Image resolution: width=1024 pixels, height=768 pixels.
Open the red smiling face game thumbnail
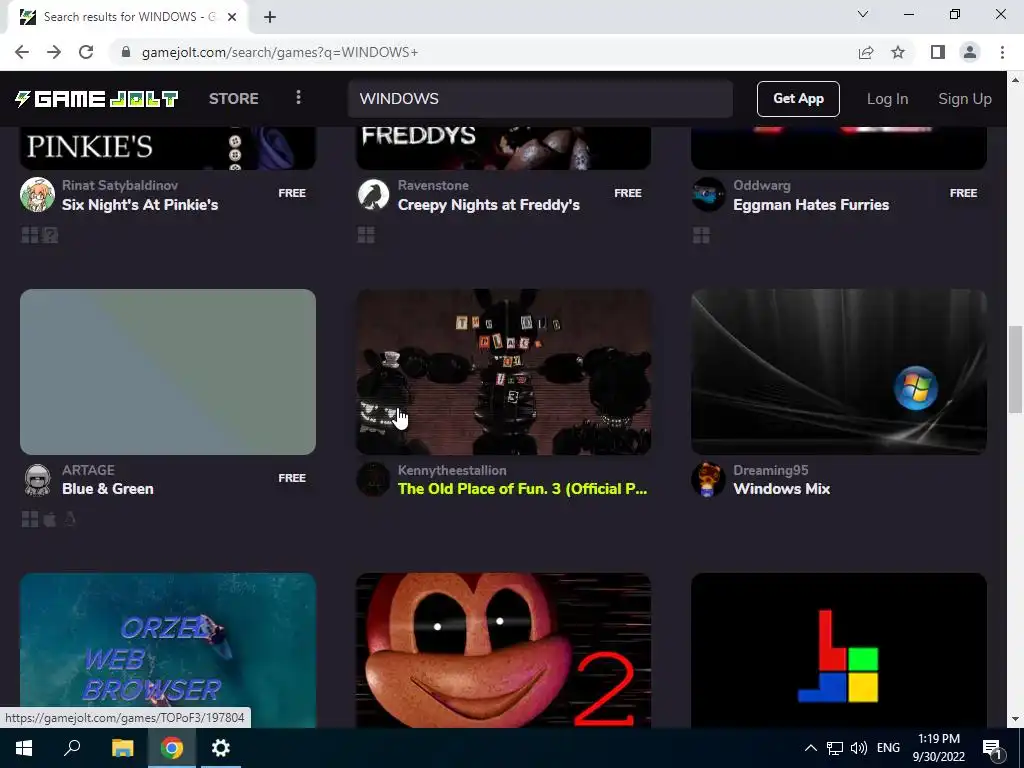[x=504, y=650]
